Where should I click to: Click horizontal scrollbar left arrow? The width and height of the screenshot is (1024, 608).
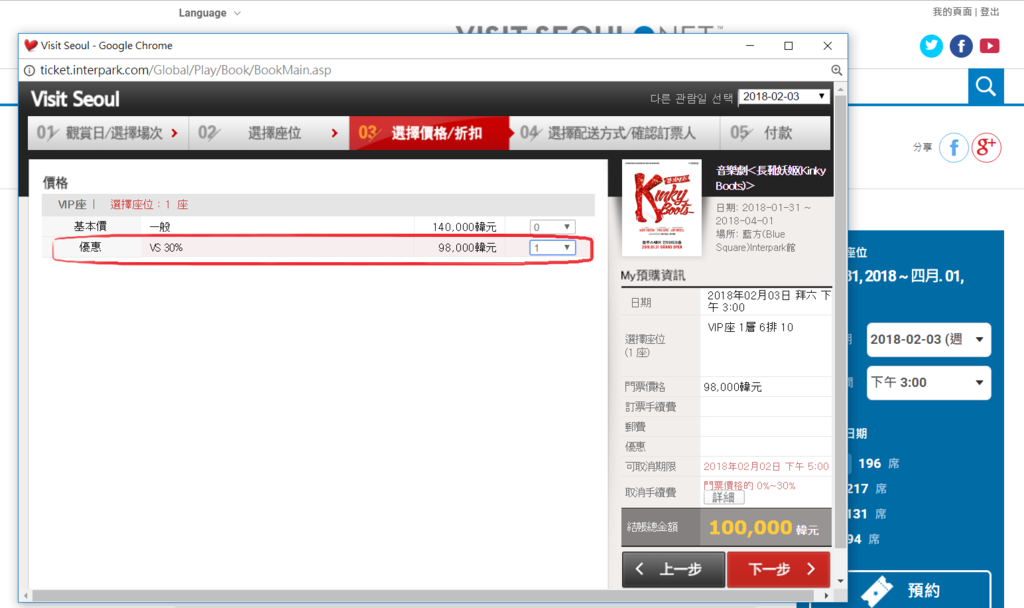[26, 596]
